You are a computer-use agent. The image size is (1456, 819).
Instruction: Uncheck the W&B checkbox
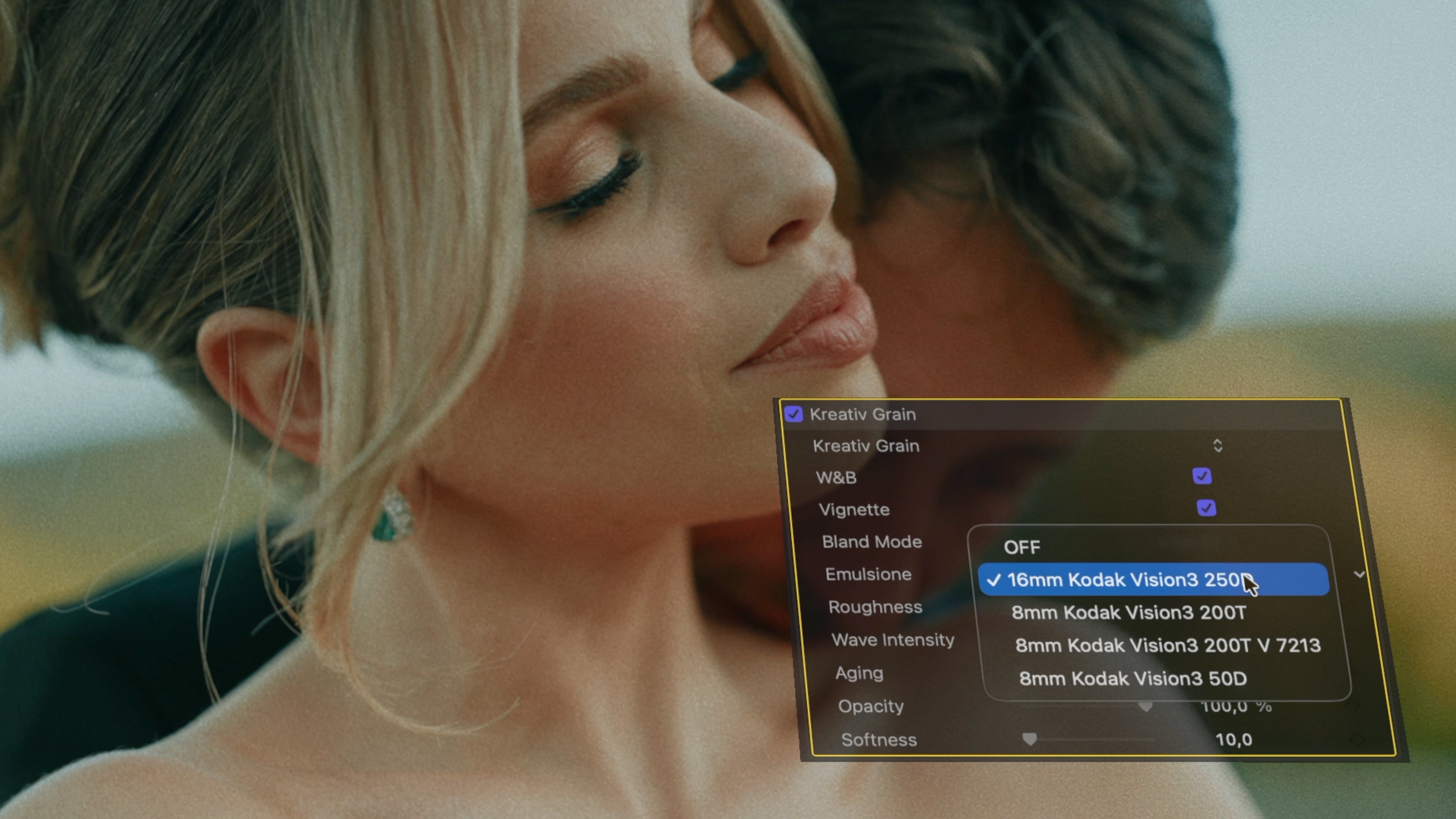pyautogui.click(x=1202, y=476)
